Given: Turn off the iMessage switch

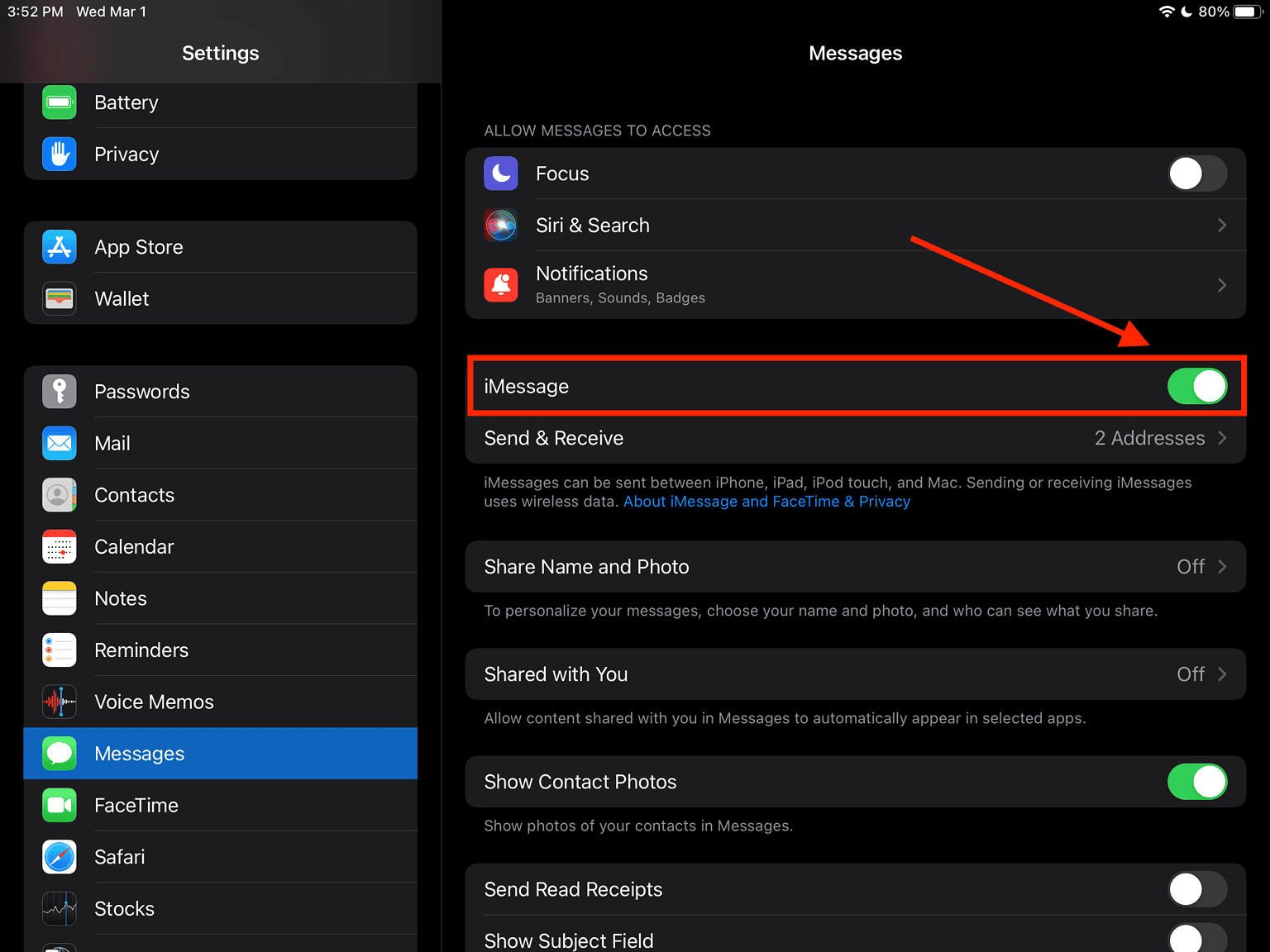Looking at the screenshot, I should tap(1196, 387).
